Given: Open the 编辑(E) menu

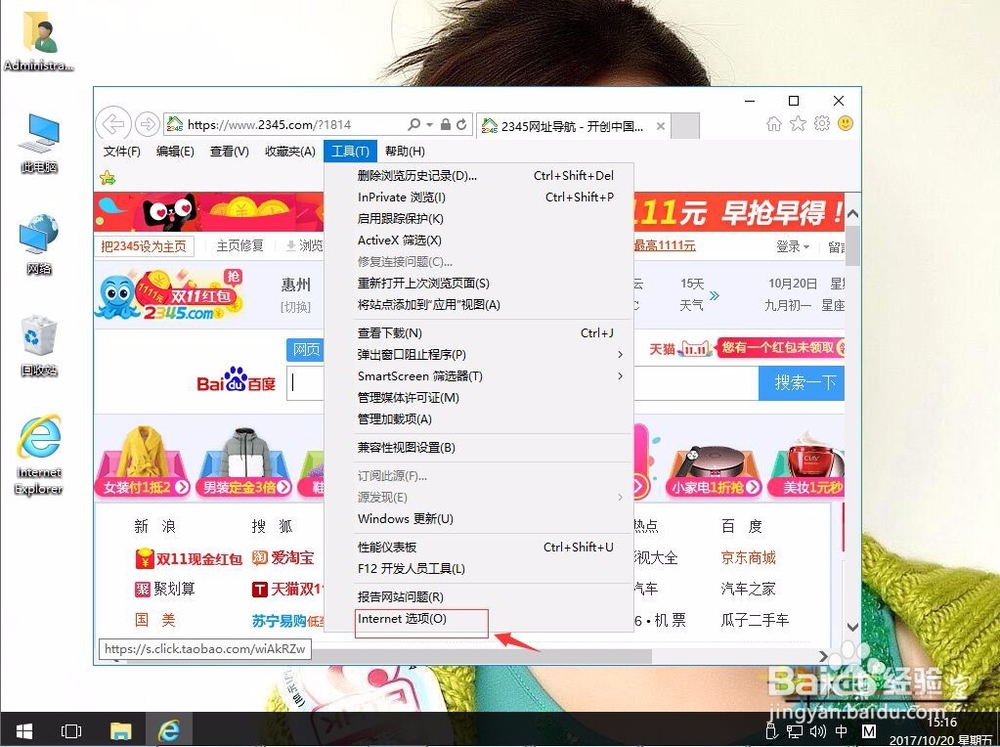Looking at the screenshot, I should click(x=175, y=151).
